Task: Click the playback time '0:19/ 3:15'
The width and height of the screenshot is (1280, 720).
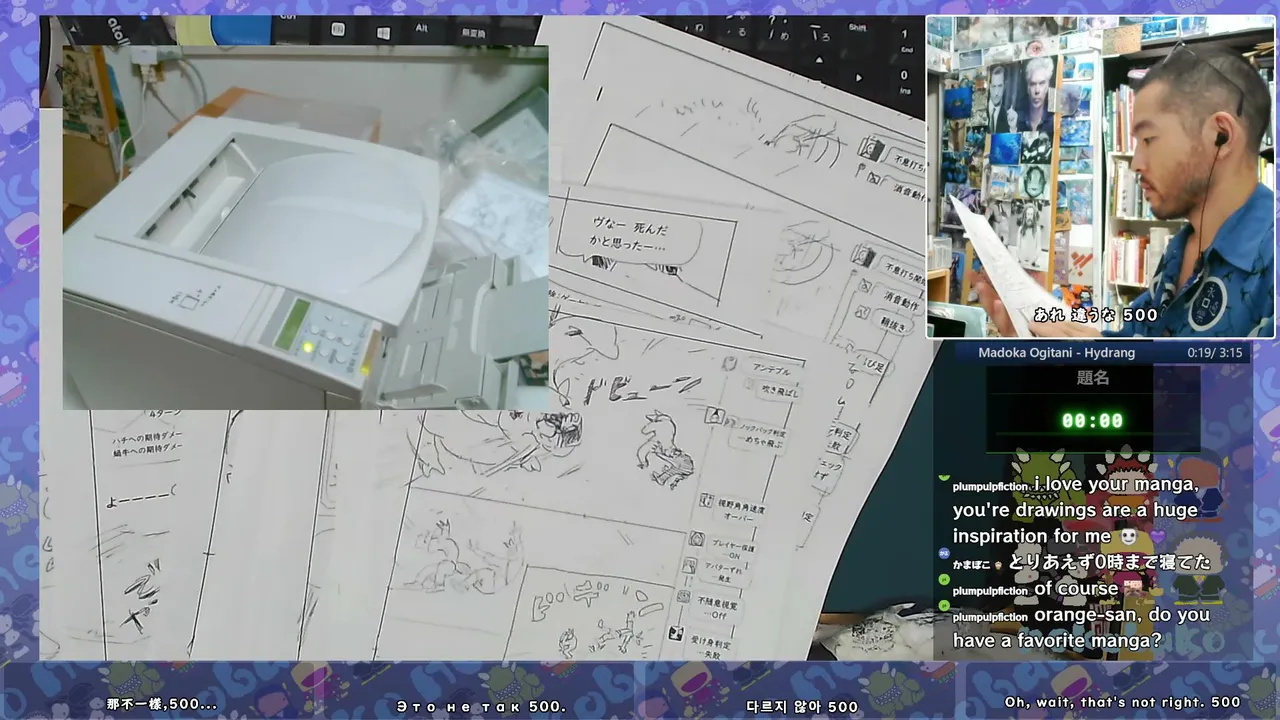Action: (1215, 353)
